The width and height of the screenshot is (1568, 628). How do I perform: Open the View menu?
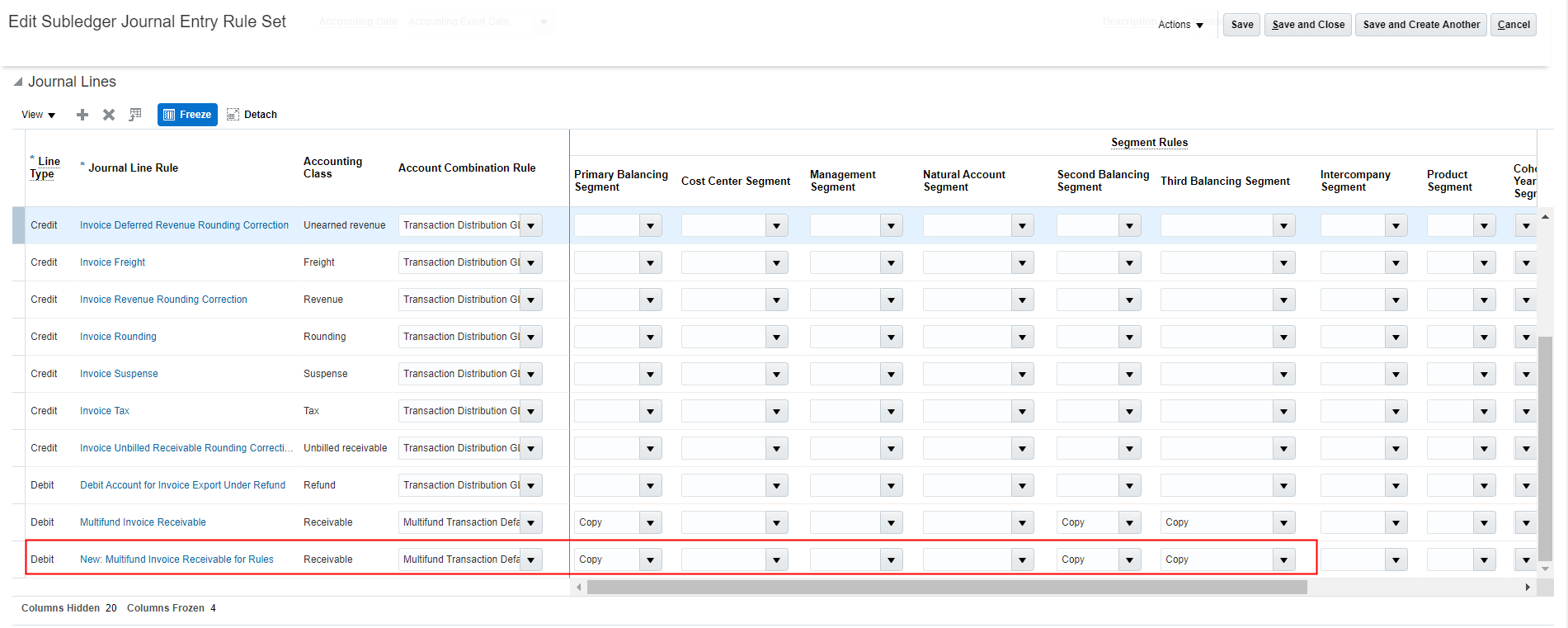coord(38,115)
